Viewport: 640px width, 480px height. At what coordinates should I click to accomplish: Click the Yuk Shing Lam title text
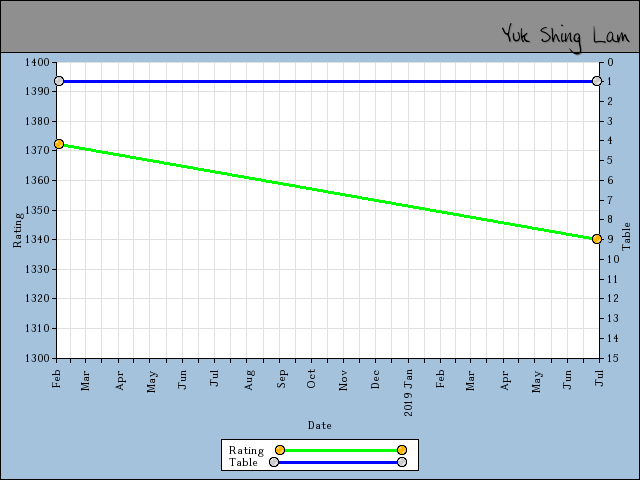(x=566, y=37)
